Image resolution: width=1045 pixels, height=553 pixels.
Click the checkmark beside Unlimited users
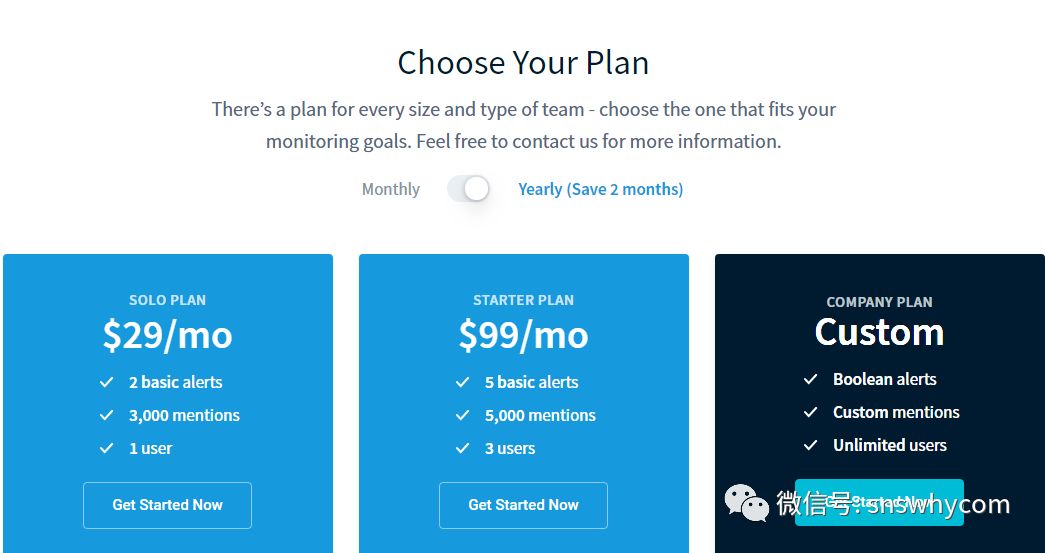pos(811,445)
